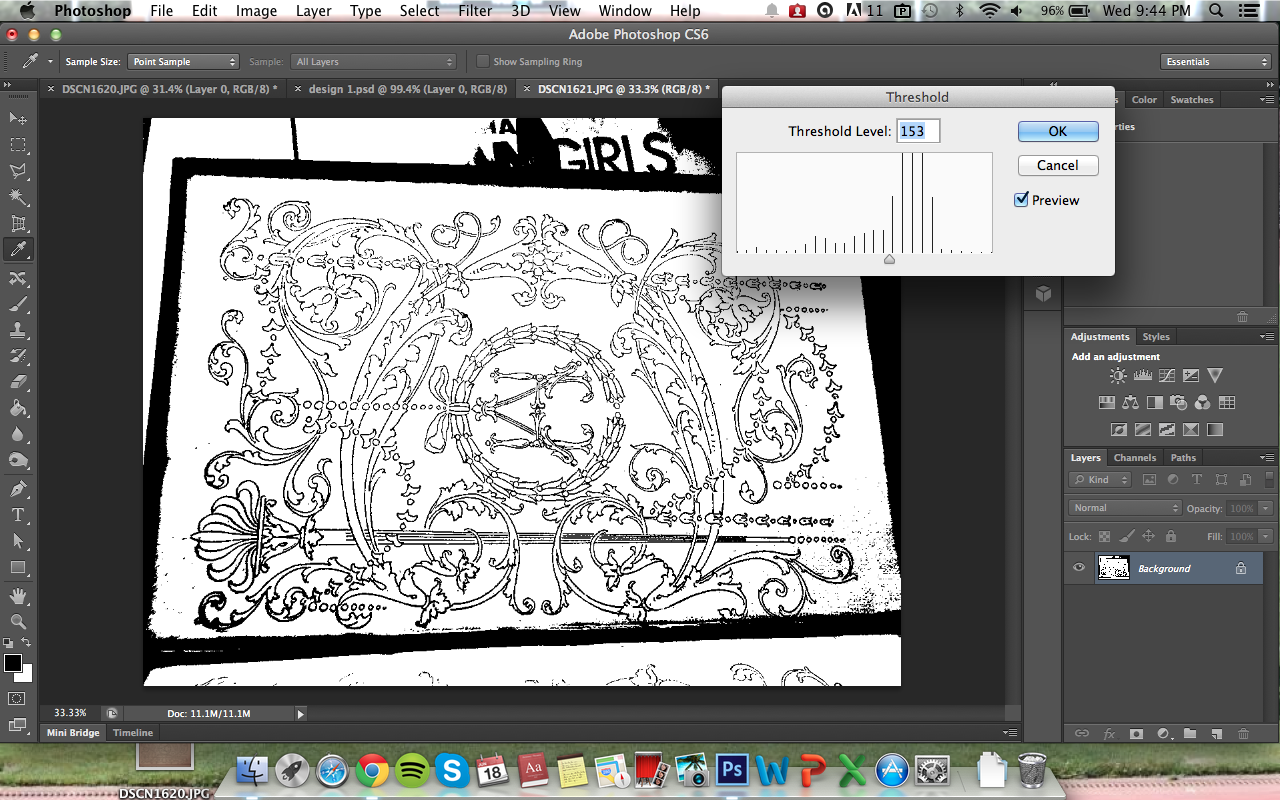Select the Rectangular Marquee tool

coord(18,145)
